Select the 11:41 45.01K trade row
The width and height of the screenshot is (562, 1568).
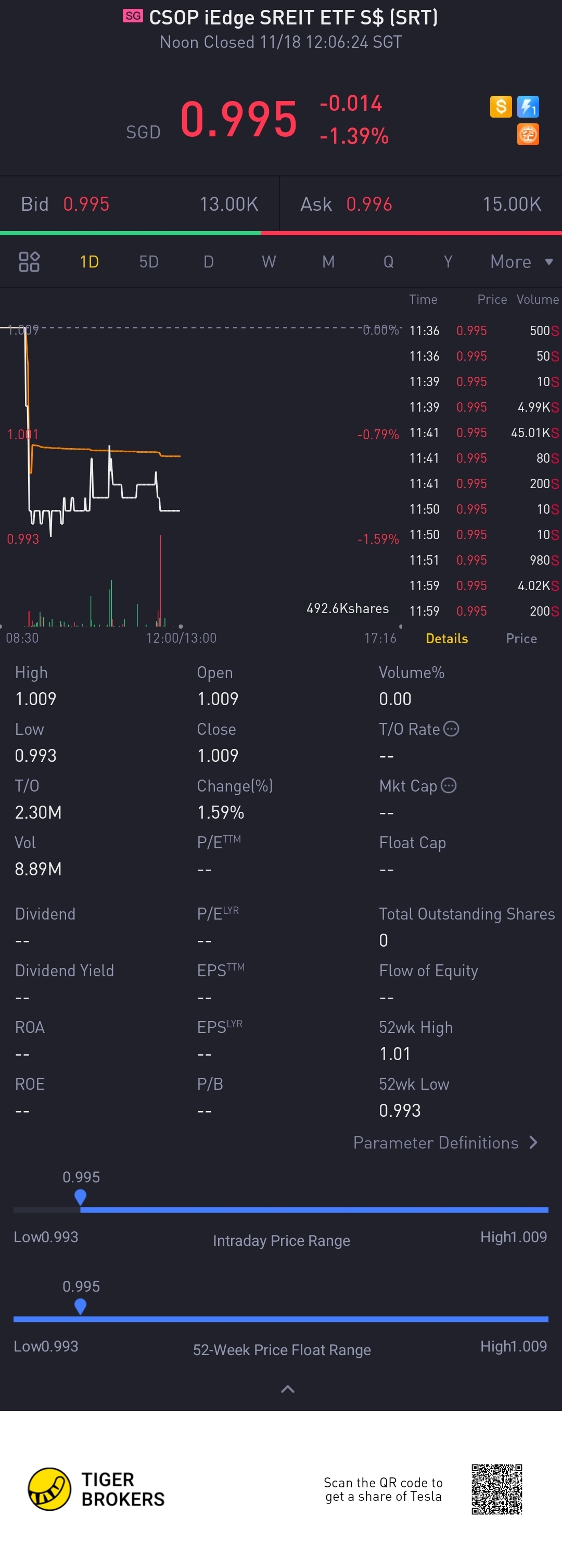point(484,433)
